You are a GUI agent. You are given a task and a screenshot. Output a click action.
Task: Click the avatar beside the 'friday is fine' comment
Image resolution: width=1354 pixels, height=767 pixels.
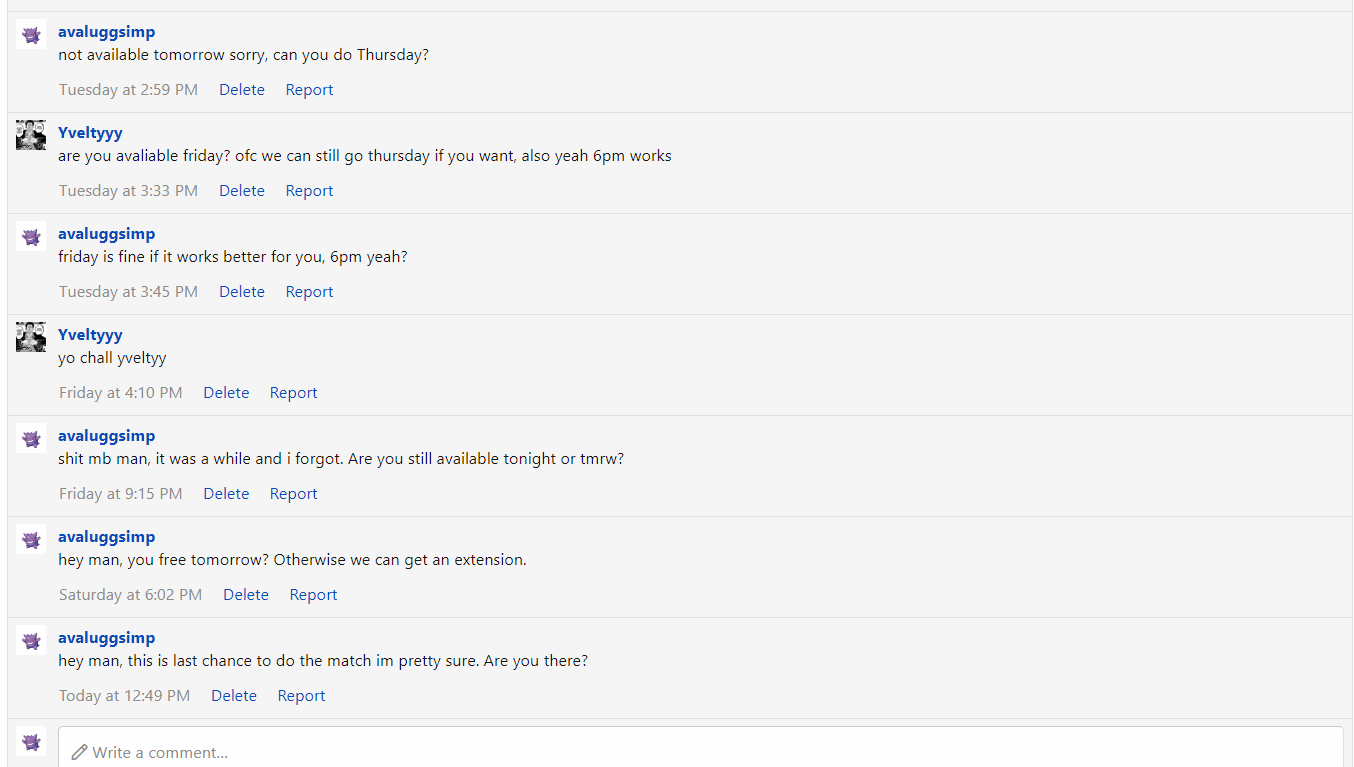pos(31,236)
